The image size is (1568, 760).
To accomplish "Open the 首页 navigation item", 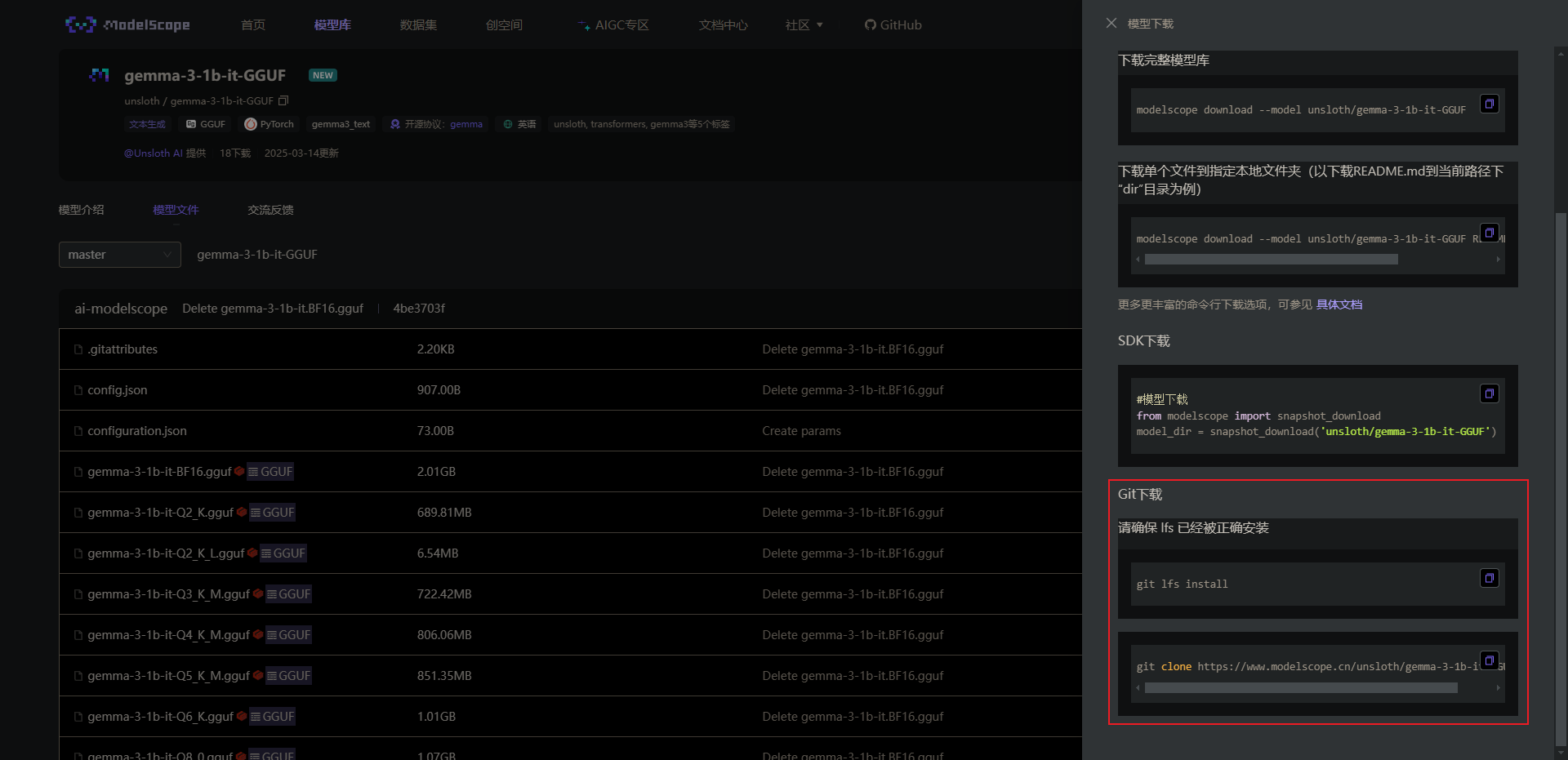I will pos(253,24).
